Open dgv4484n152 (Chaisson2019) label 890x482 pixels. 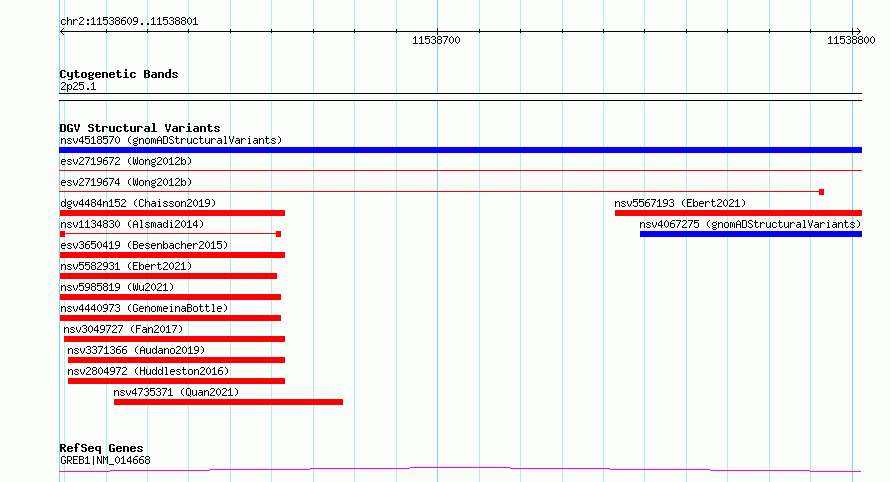(138, 203)
